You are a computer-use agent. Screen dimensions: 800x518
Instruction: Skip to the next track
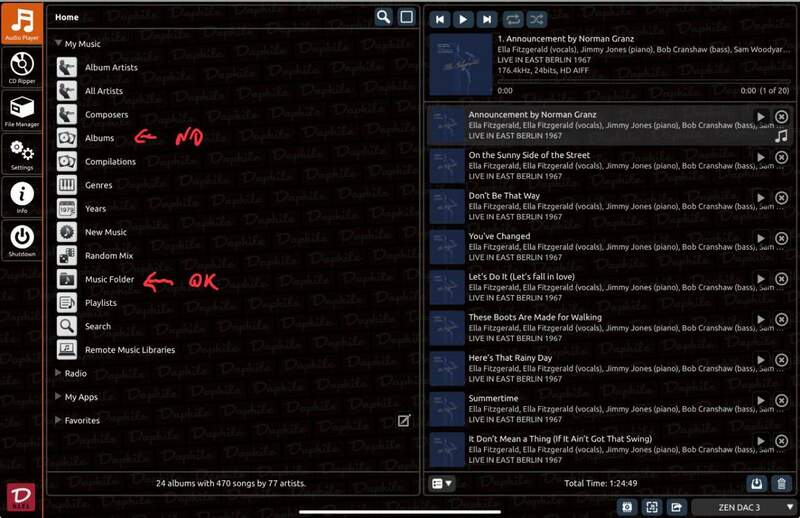487,19
